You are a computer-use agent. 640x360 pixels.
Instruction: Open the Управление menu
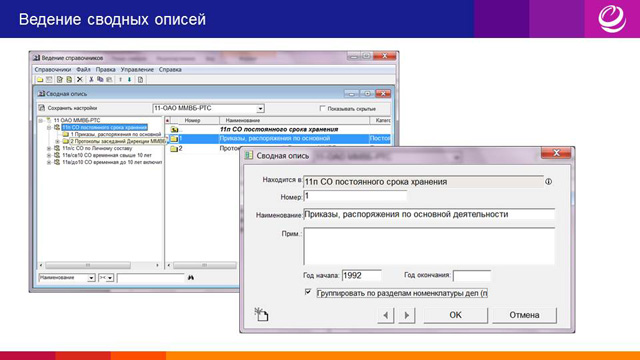[x=137, y=69]
